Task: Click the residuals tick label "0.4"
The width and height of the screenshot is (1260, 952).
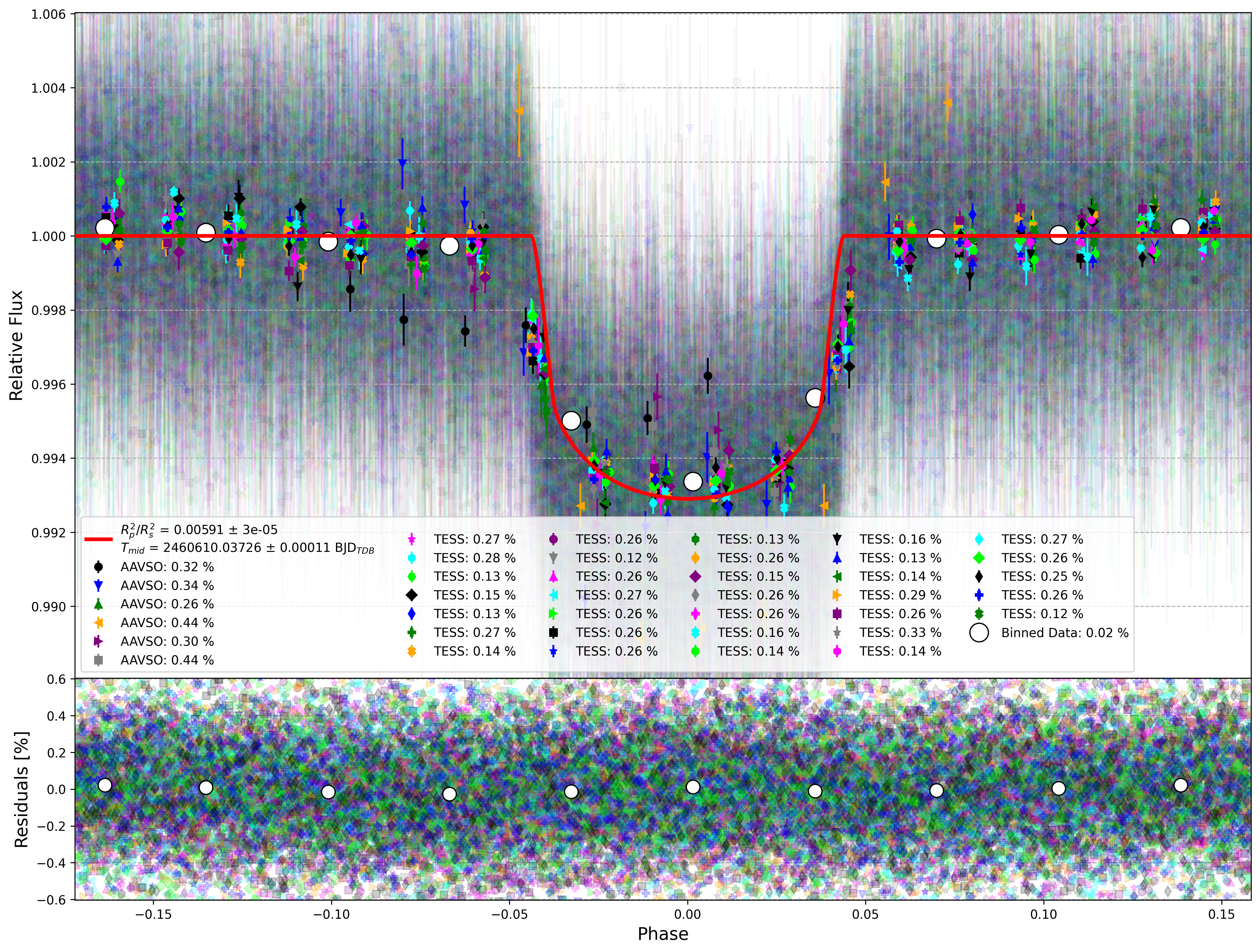Action: 56,716
